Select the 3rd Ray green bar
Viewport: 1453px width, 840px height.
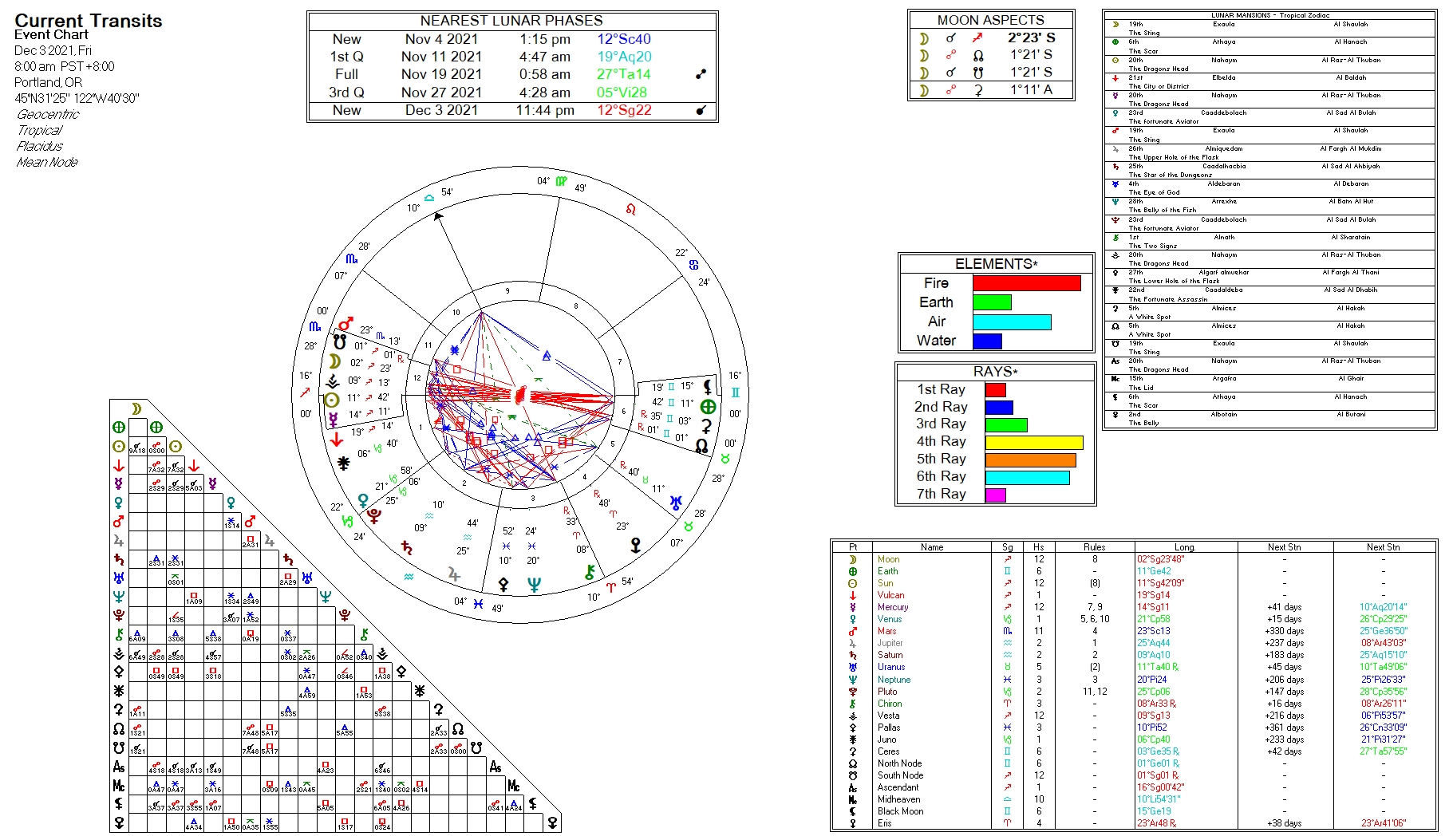click(1006, 424)
